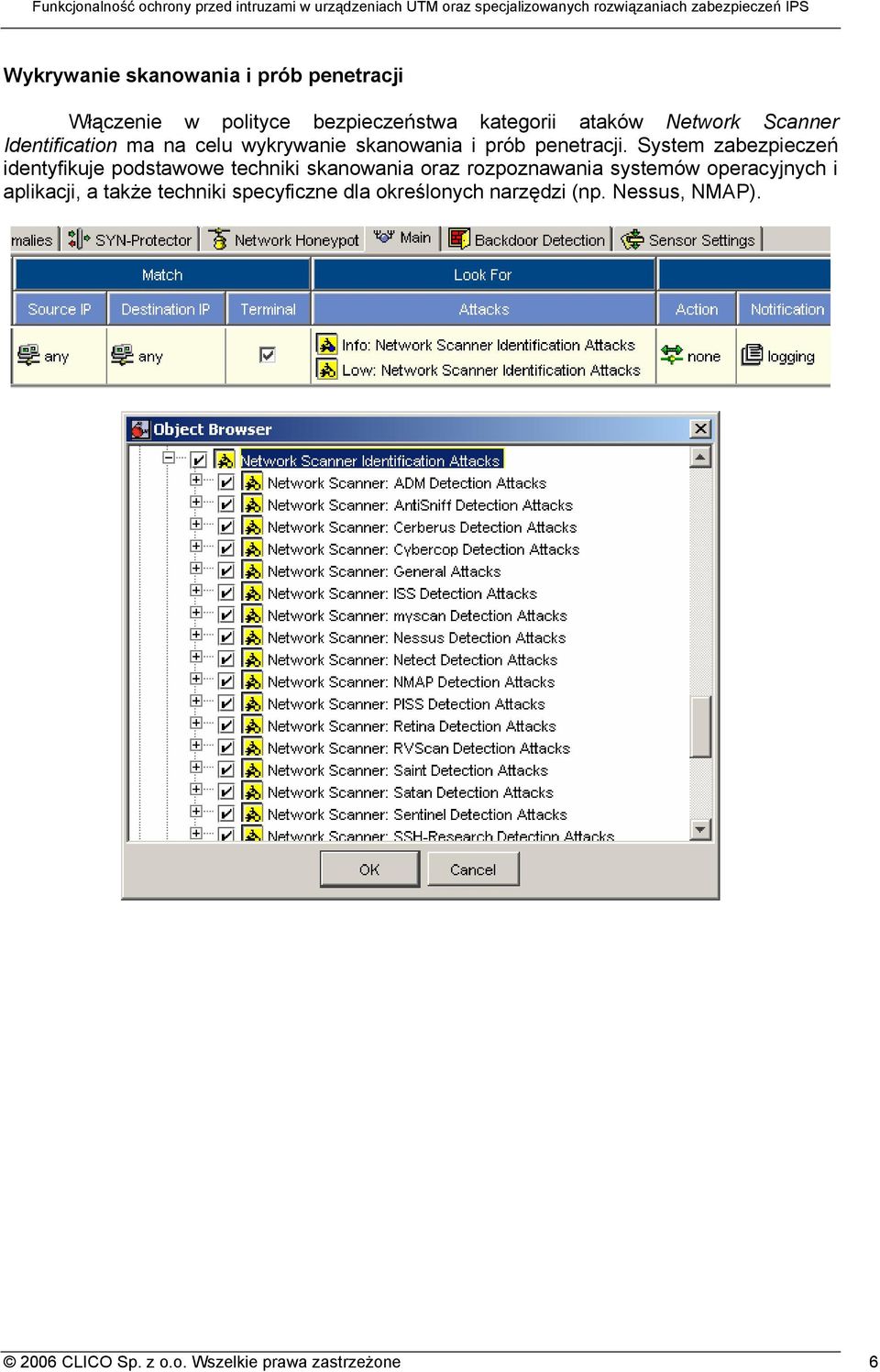Click the logging notification icon
Image resolution: width=880 pixels, height=1372 pixels.
tap(752, 354)
